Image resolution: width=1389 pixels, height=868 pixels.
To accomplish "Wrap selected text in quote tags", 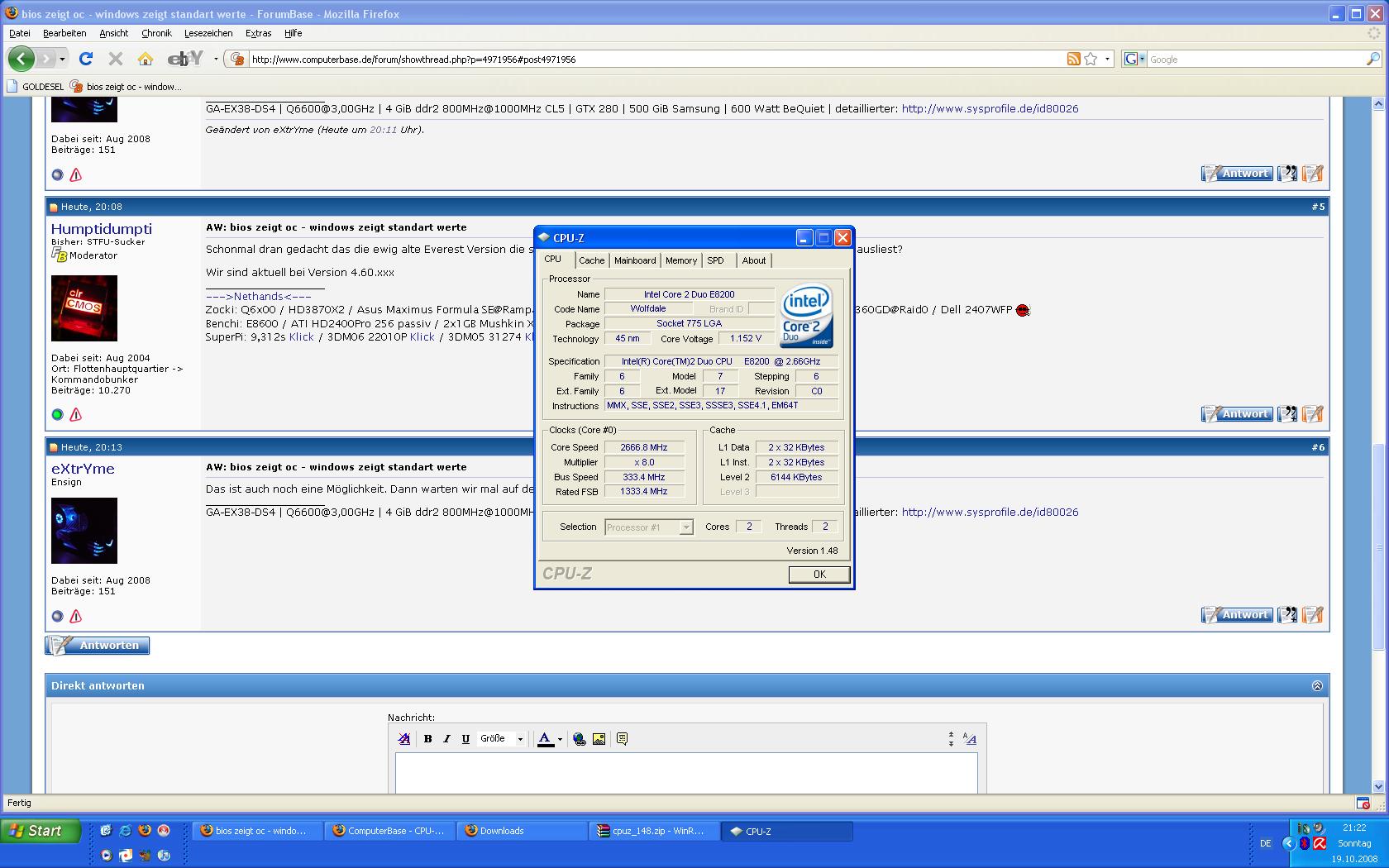I will (622, 739).
